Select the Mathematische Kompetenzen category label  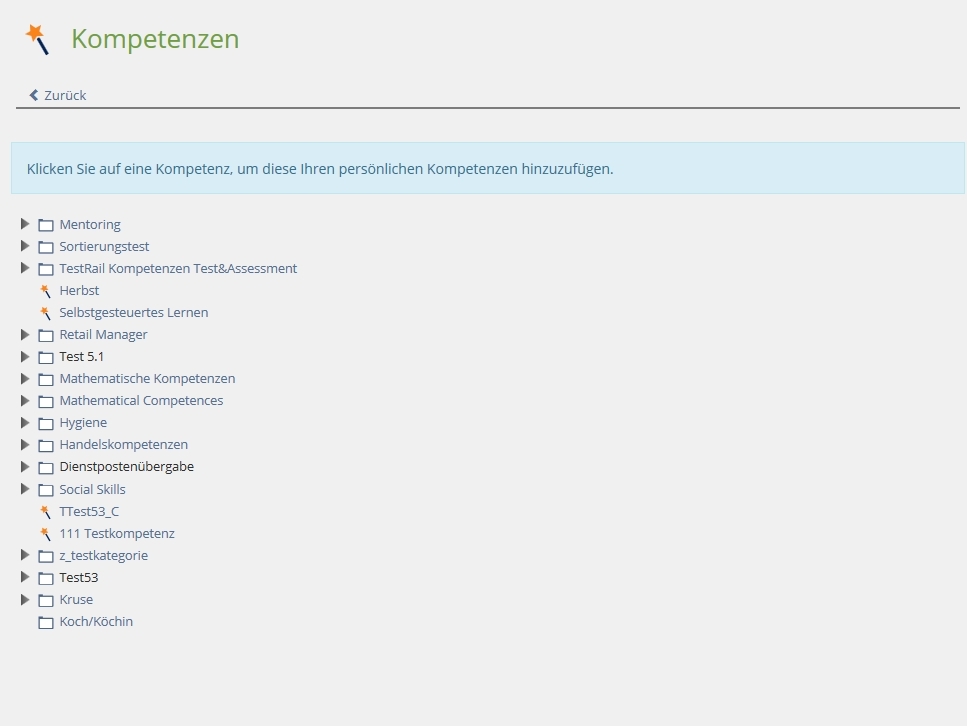click(x=147, y=379)
